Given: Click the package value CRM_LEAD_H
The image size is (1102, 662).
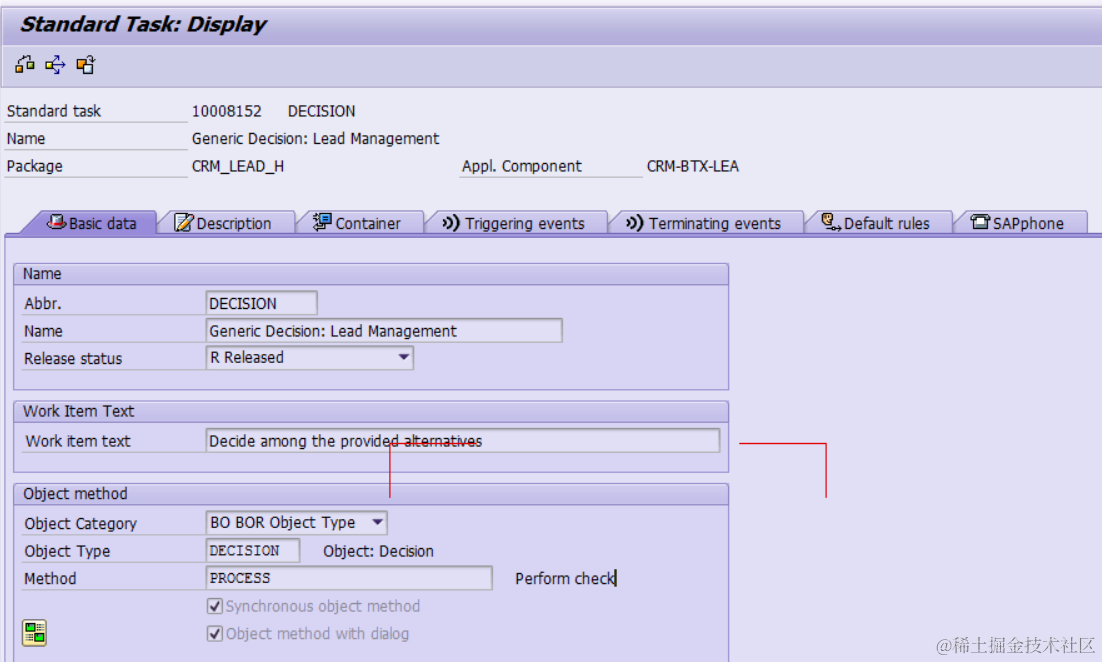Looking at the screenshot, I should [238, 166].
